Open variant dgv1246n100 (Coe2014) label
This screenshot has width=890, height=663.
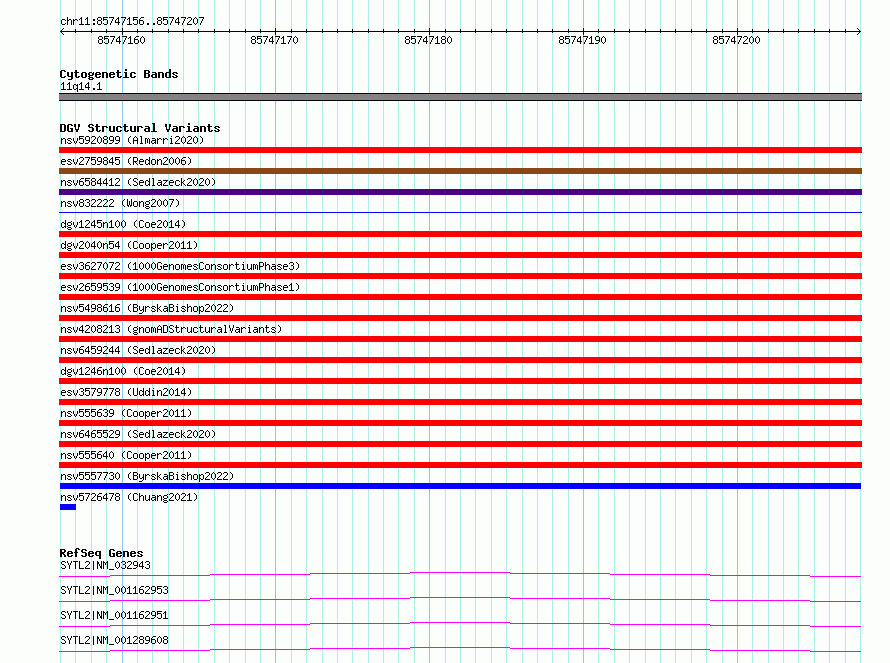click(x=123, y=371)
